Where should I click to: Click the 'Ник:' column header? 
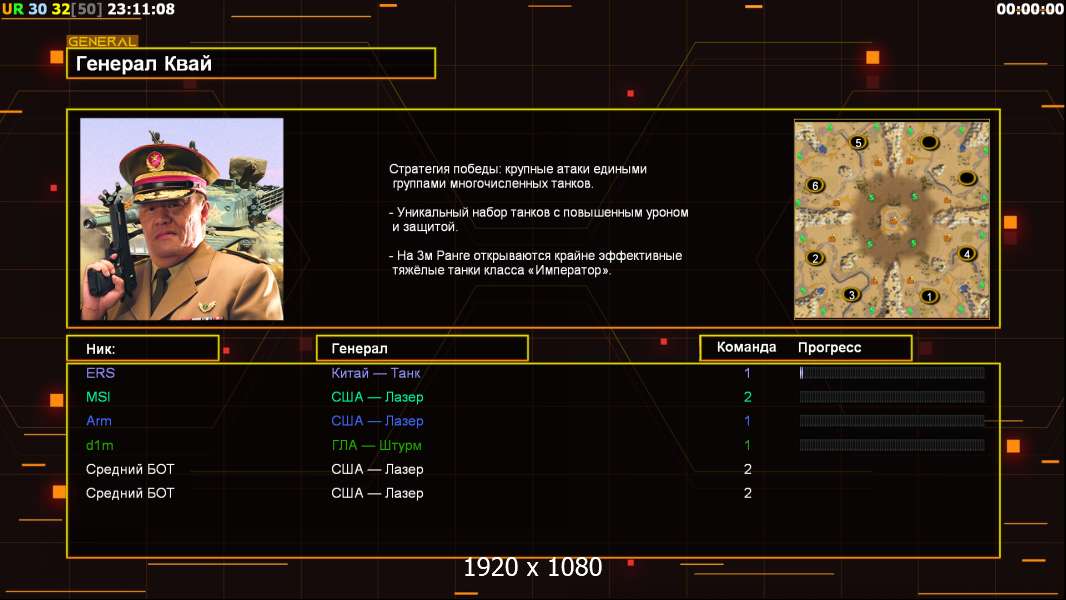(x=143, y=349)
